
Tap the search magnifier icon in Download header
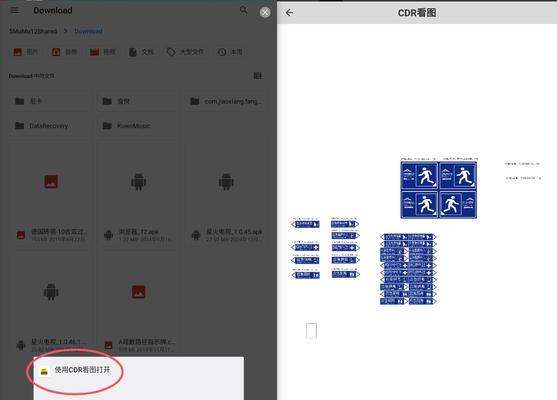[x=243, y=10]
